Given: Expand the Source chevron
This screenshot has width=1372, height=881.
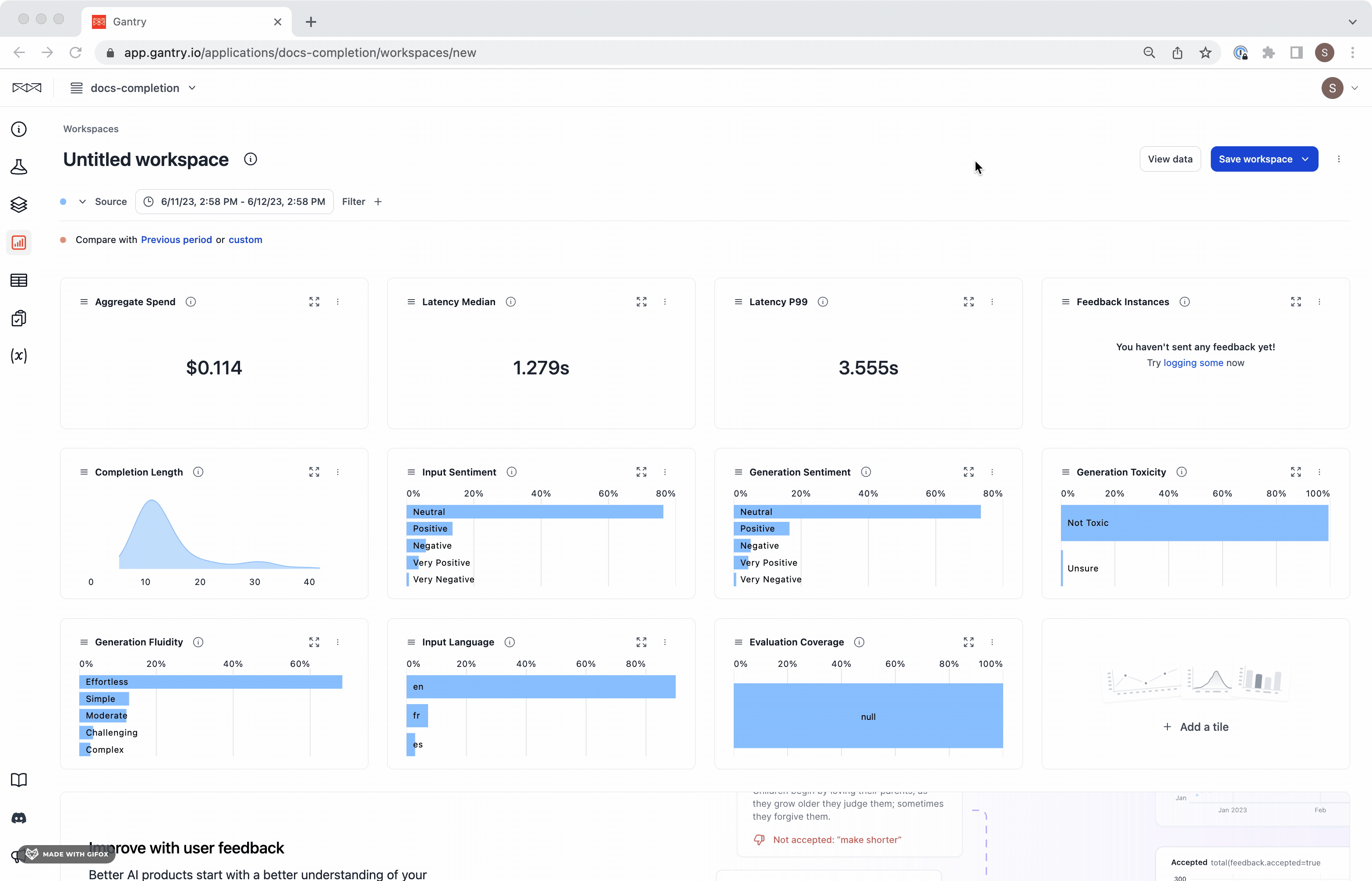Looking at the screenshot, I should pos(82,201).
